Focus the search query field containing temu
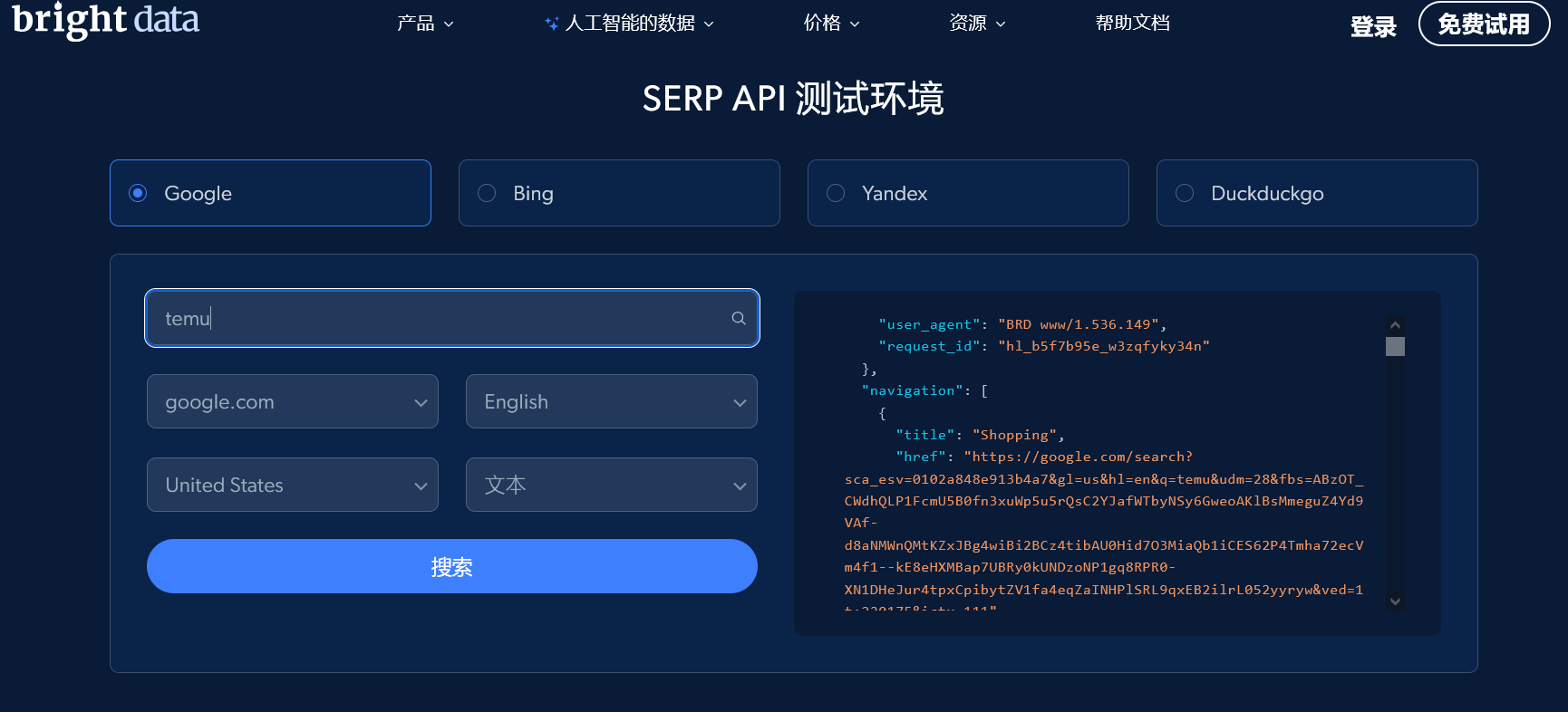The height and width of the screenshot is (712, 1568). (x=452, y=318)
